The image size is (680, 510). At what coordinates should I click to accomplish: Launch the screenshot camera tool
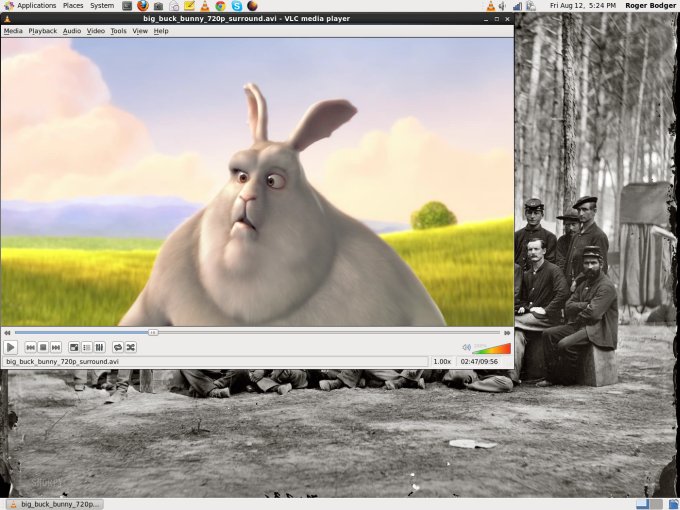pyautogui.click(x=158, y=6)
